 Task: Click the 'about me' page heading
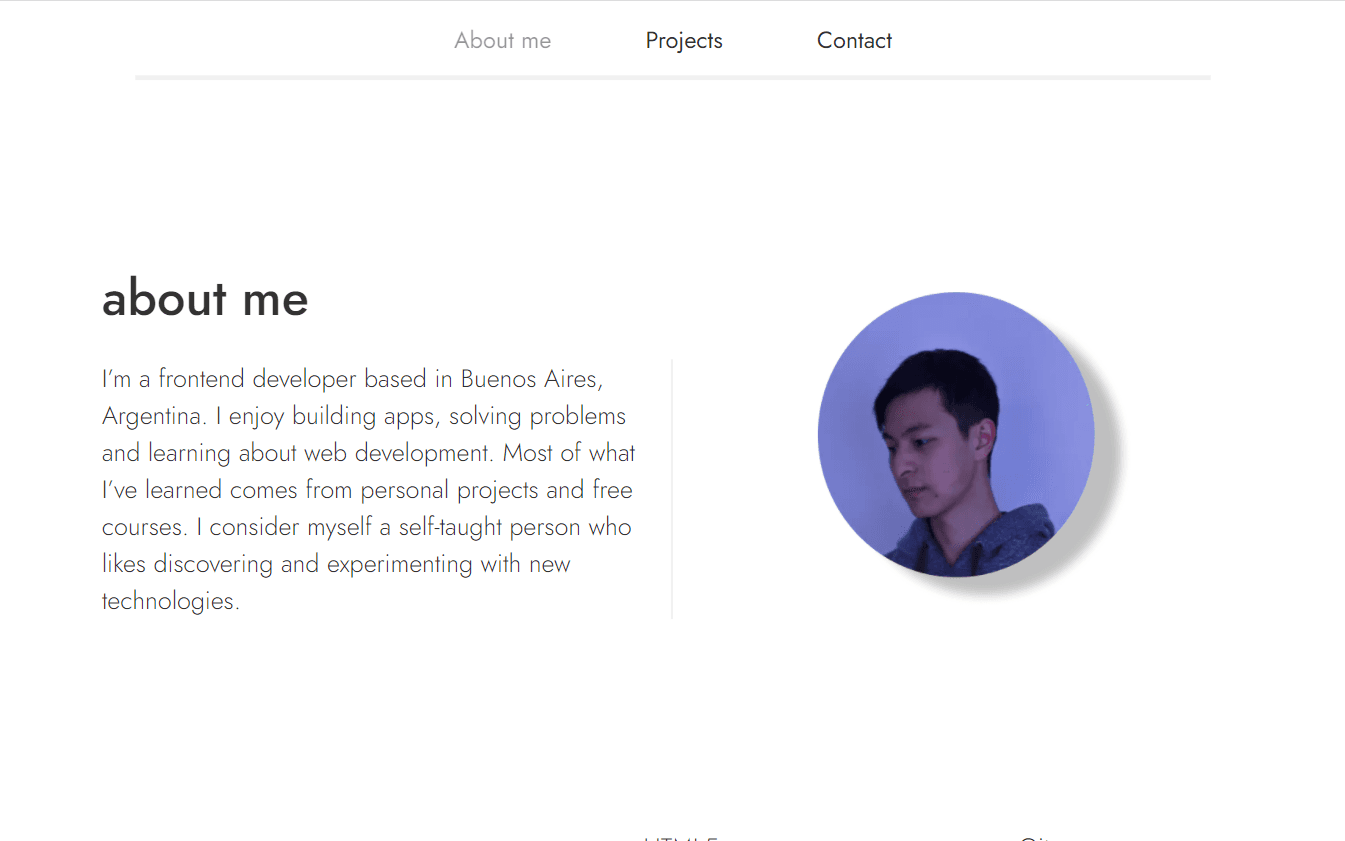click(x=204, y=298)
